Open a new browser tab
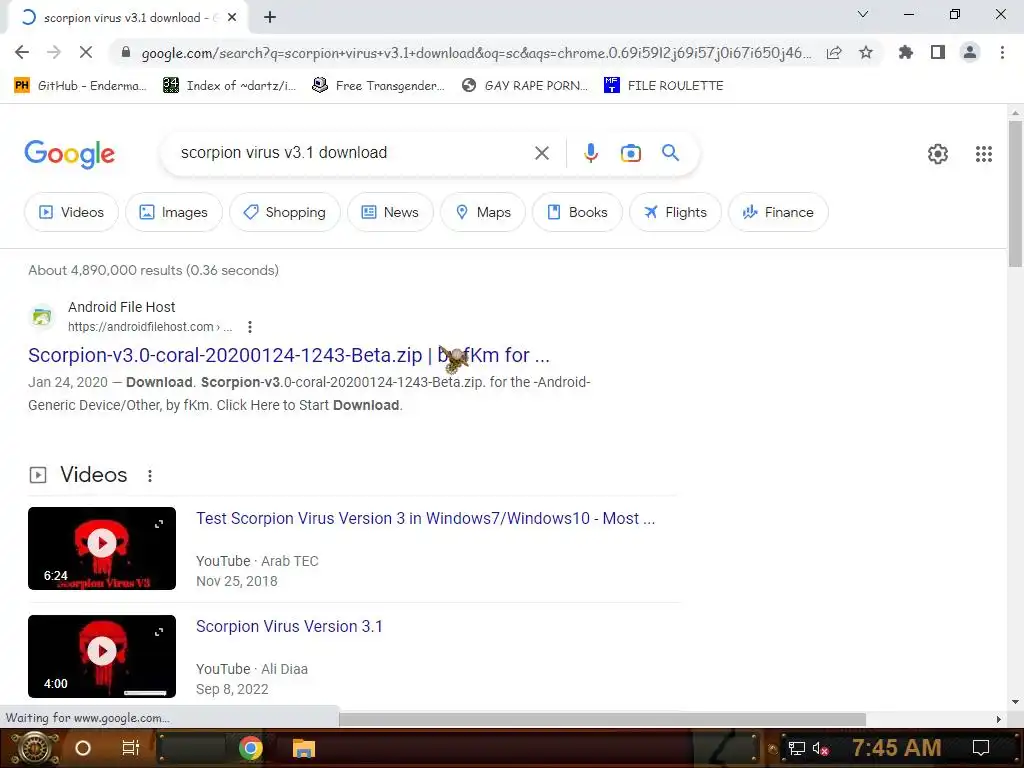The image size is (1024, 768). point(270,18)
